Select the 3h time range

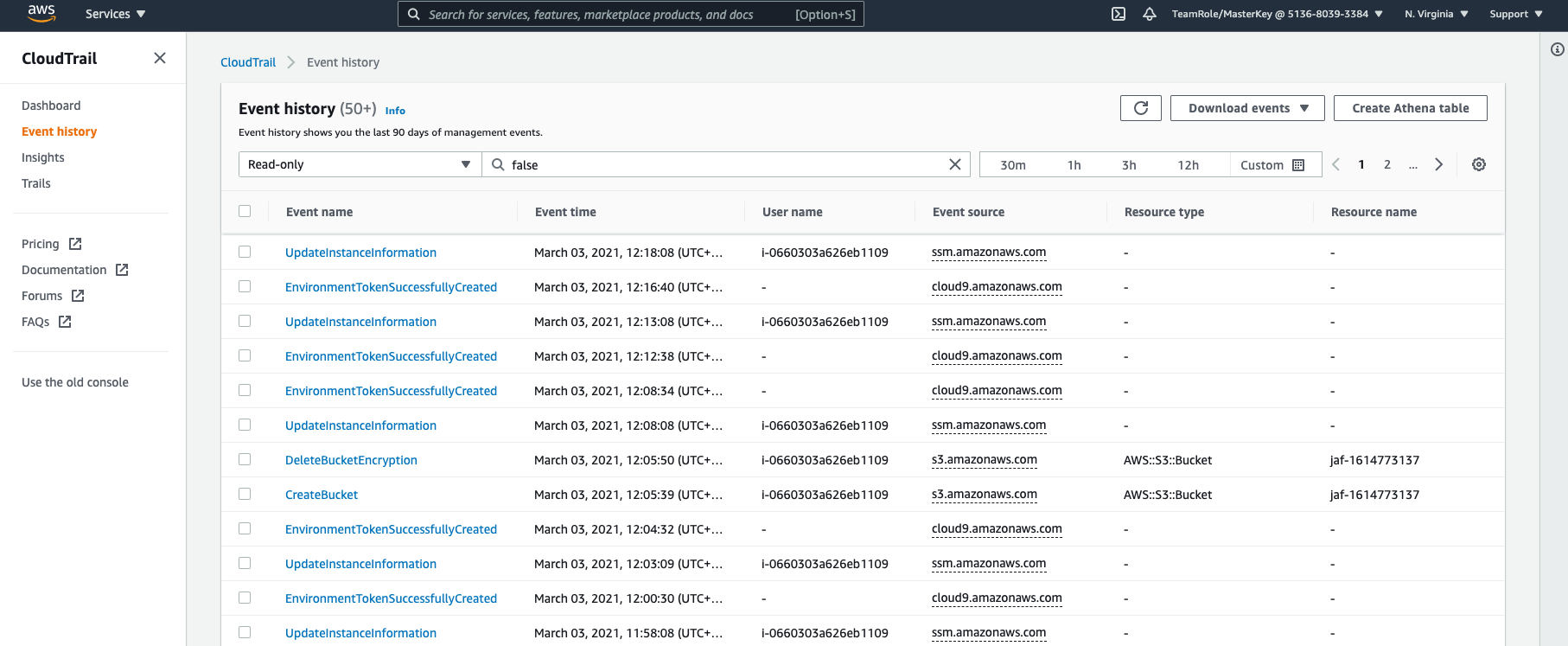1129,165
